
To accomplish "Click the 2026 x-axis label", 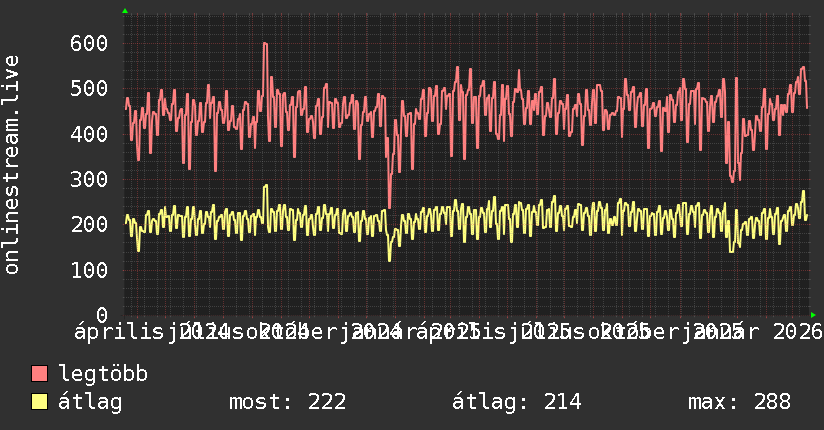I will (797, 332).
